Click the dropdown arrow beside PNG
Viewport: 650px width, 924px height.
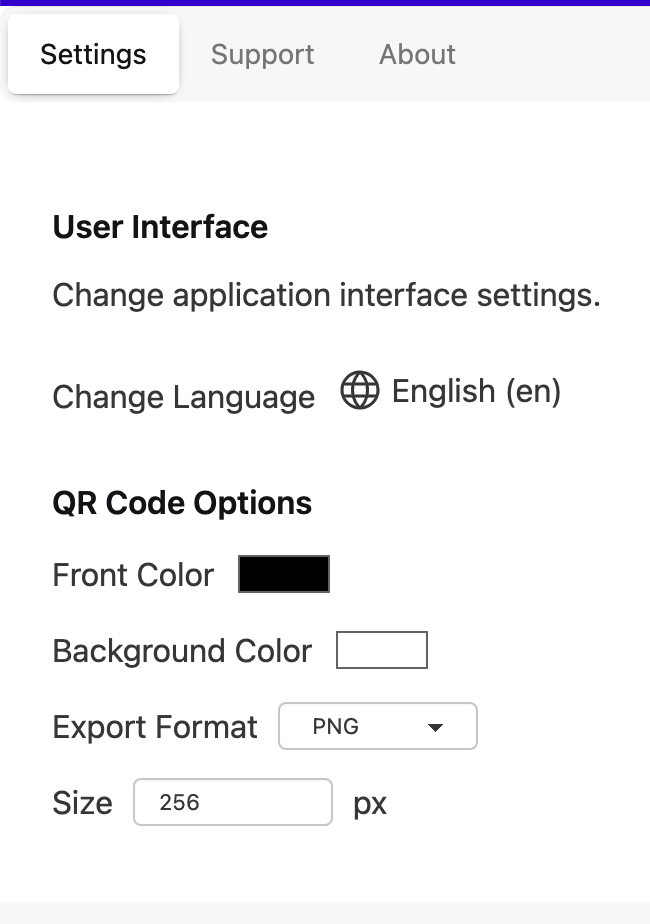[x=435, y=728]
